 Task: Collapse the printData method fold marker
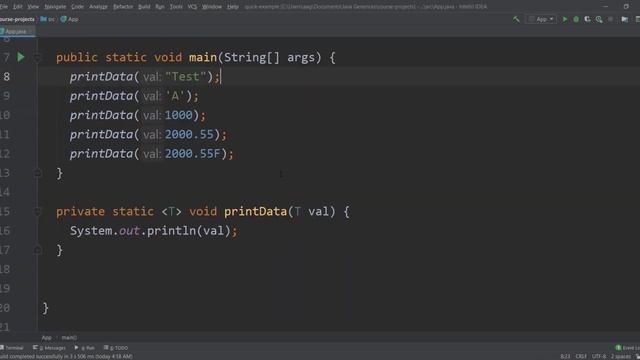tap(37, 212)
